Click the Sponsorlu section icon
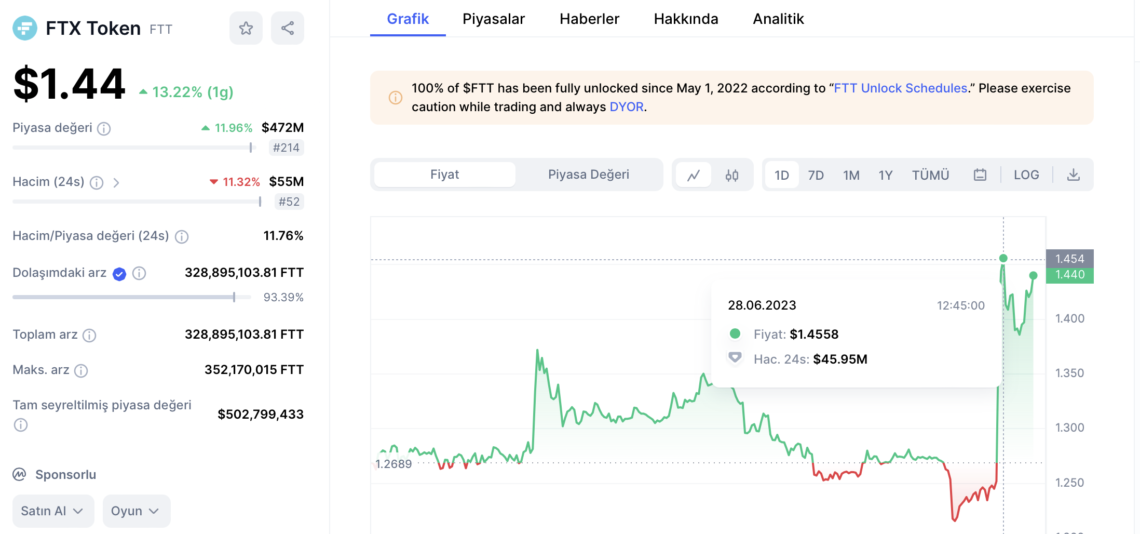Screen dimensions: 1140x534 [x=20, y=475]
